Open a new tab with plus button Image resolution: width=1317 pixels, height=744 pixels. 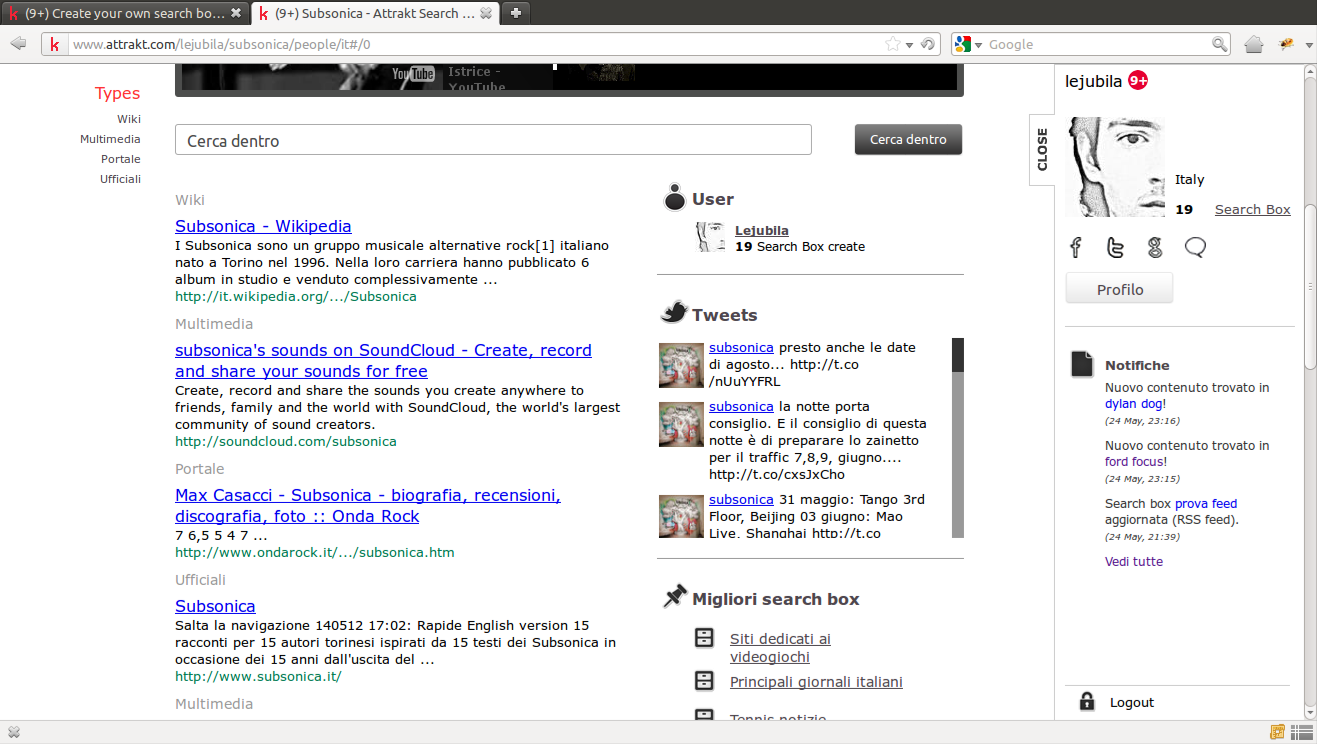515,13
